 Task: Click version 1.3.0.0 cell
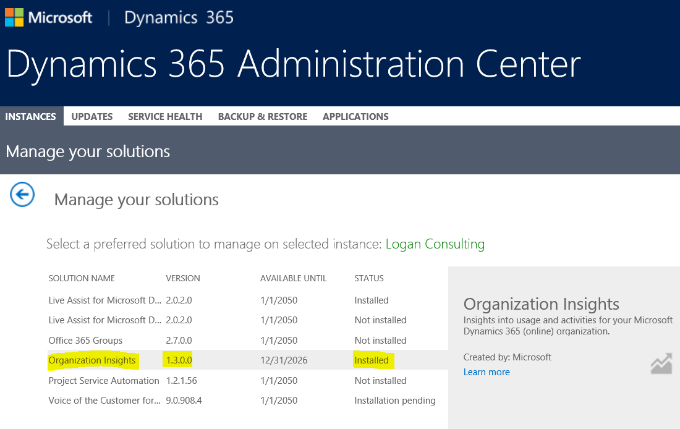tap(179, 360)
